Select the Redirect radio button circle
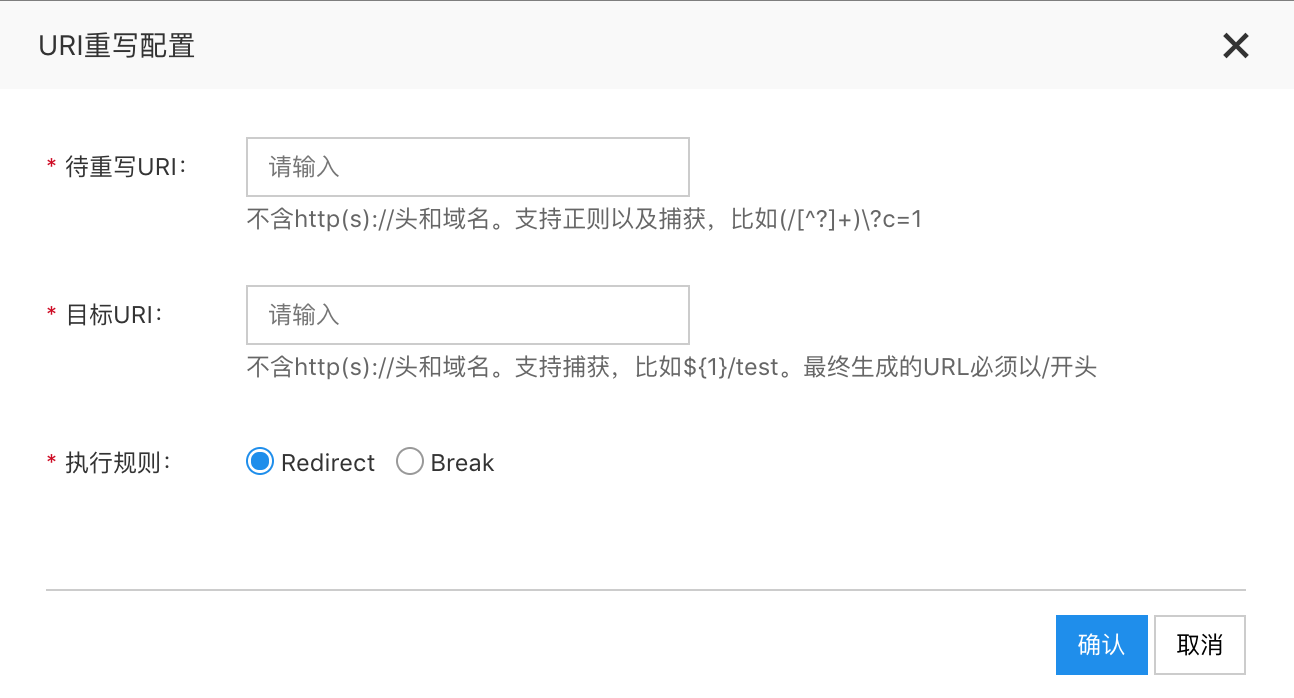The width and height of the screenshot is (1294, 698). pos(260,462)
